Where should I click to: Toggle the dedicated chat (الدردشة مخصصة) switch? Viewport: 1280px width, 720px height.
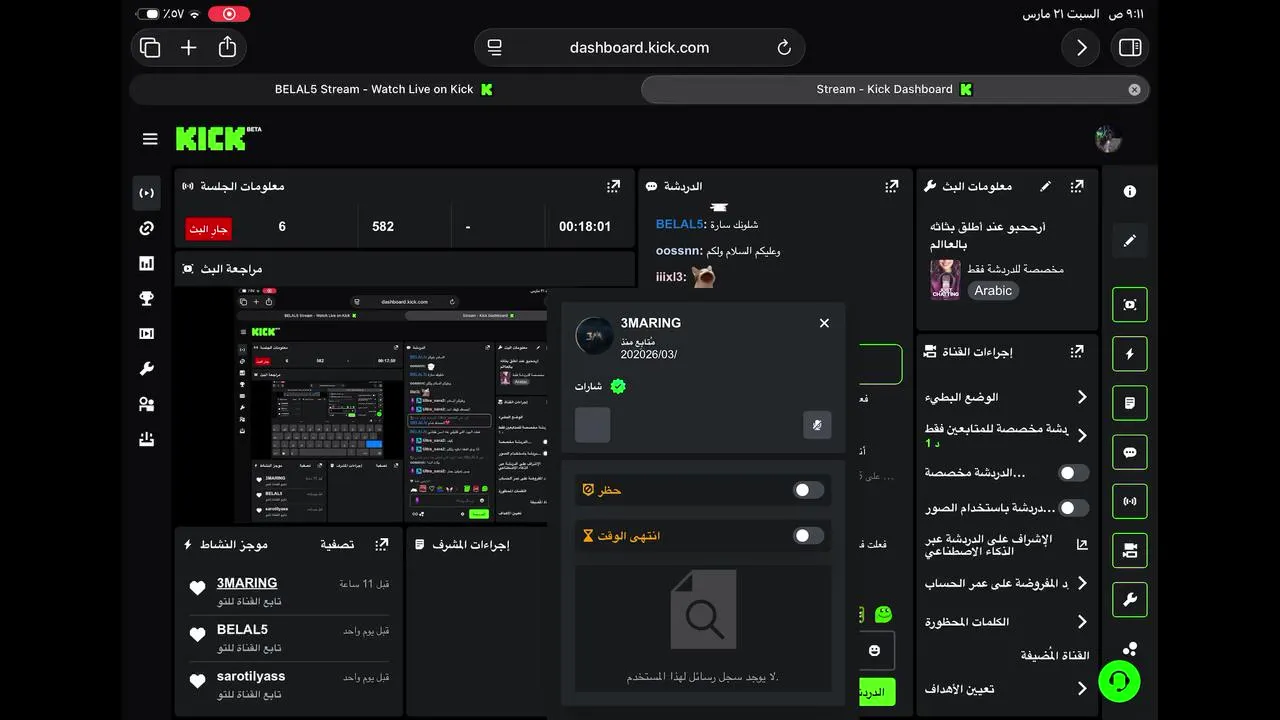[1074, 473]
